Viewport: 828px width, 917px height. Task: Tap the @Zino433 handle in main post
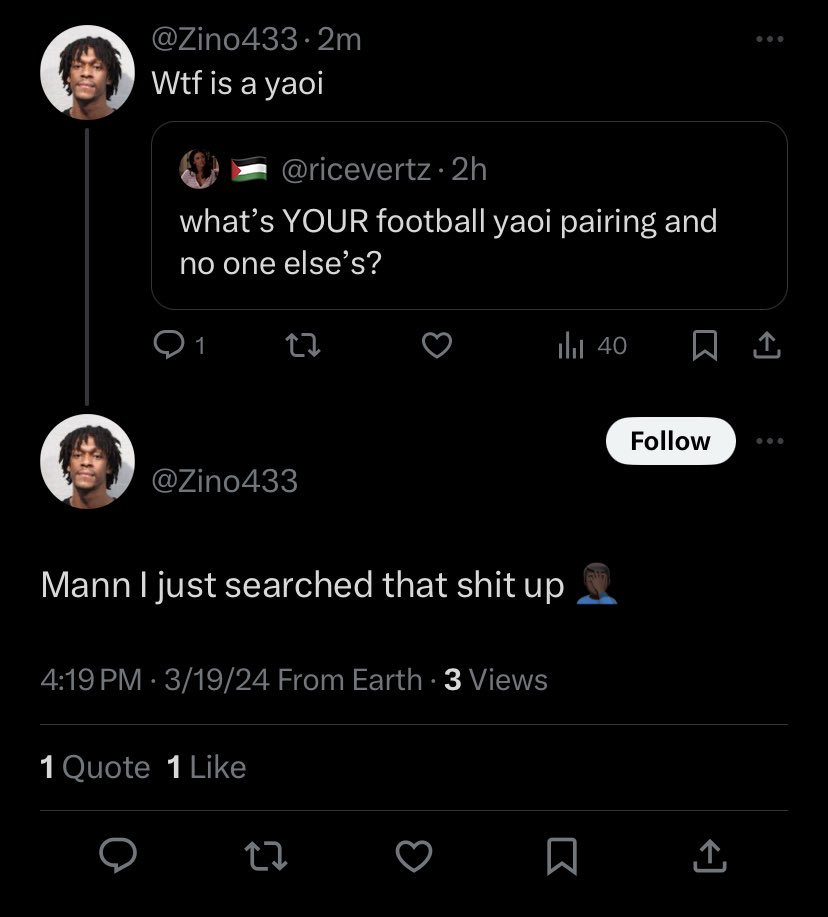click(224, 481)
